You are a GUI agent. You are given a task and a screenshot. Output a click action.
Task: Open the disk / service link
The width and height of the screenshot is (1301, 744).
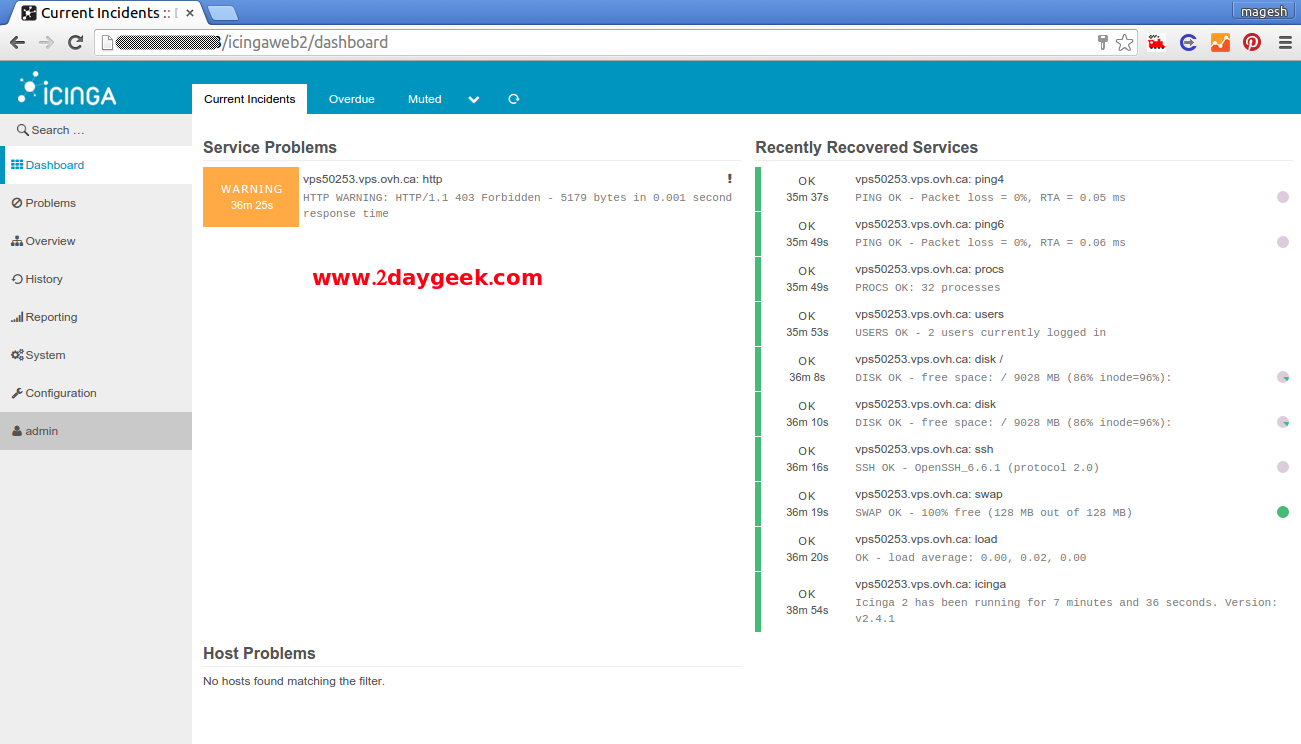point(929,359)
